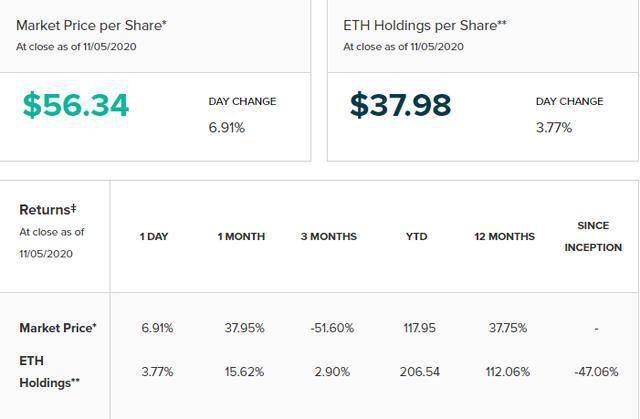Select the 1 MONTH column header
The height and width of the screenshot is (419, 640).
point(241,237)
